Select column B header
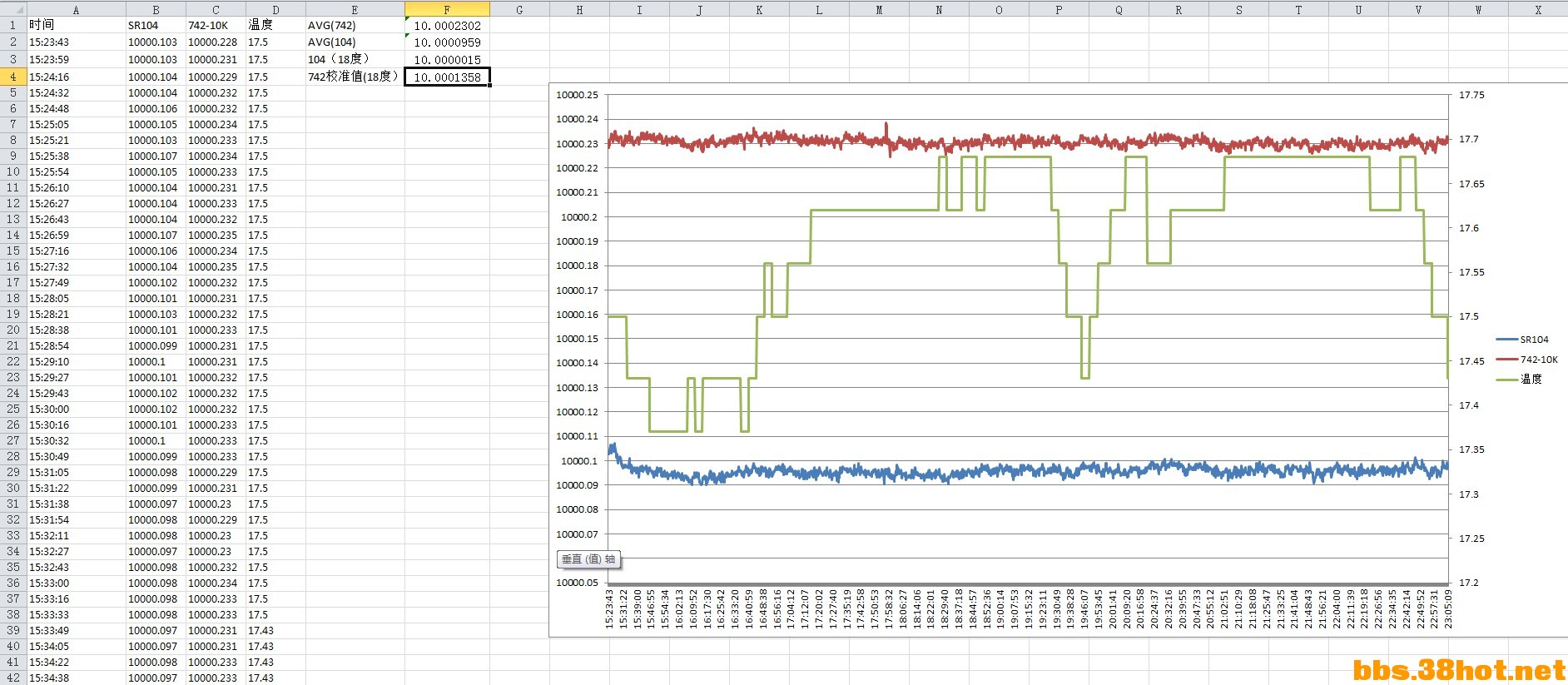Image resolution: width=1568 pixels, height=685 pixels. [156, 10]
